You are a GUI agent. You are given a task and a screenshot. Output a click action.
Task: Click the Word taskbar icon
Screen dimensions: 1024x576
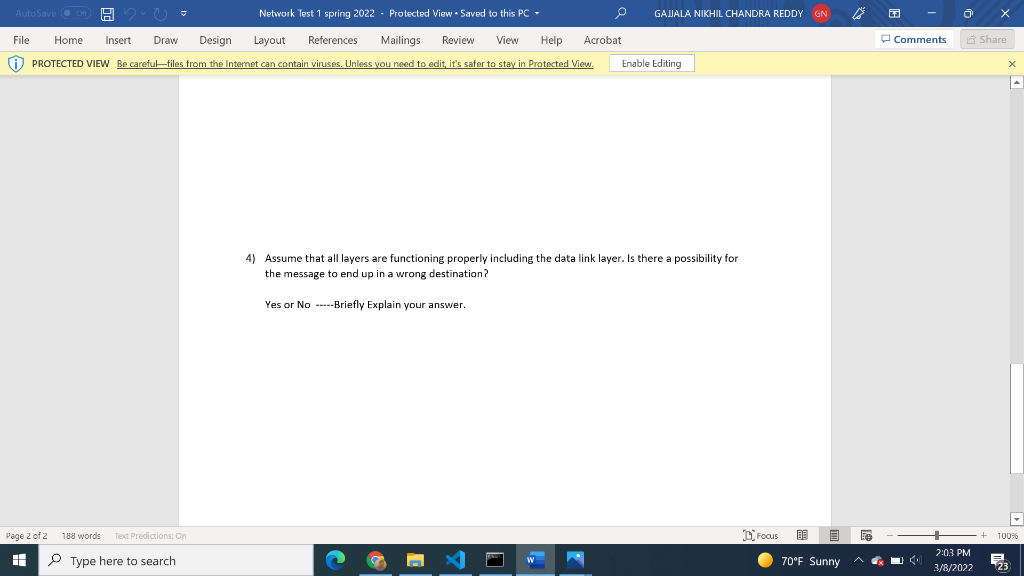point(536,560)
